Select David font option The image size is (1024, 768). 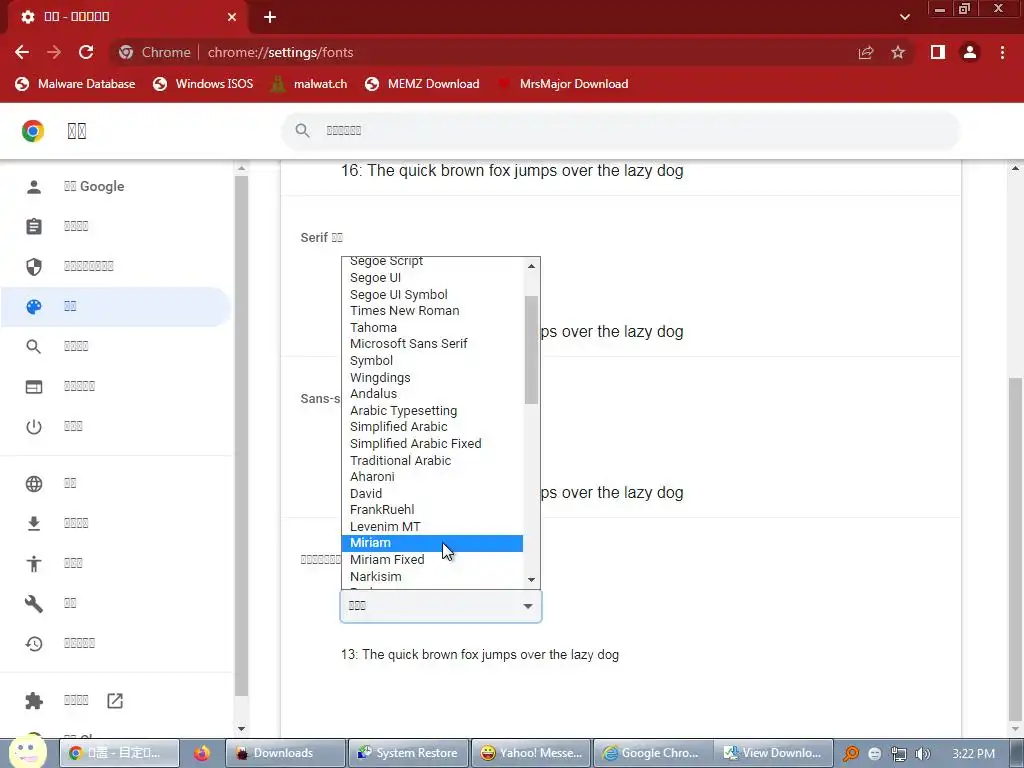pyautogui.click(x=432, y=494)
